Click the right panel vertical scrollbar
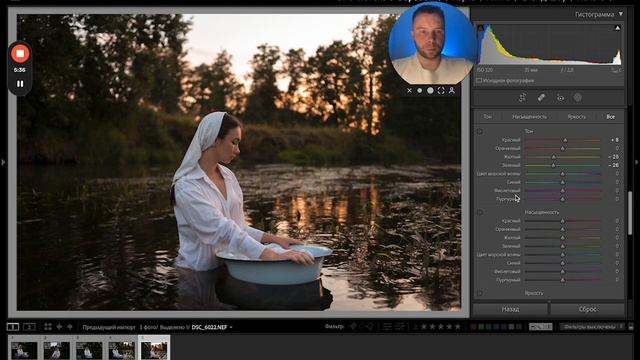The width and height of the screenshot is (640, 360). (630, 213)
